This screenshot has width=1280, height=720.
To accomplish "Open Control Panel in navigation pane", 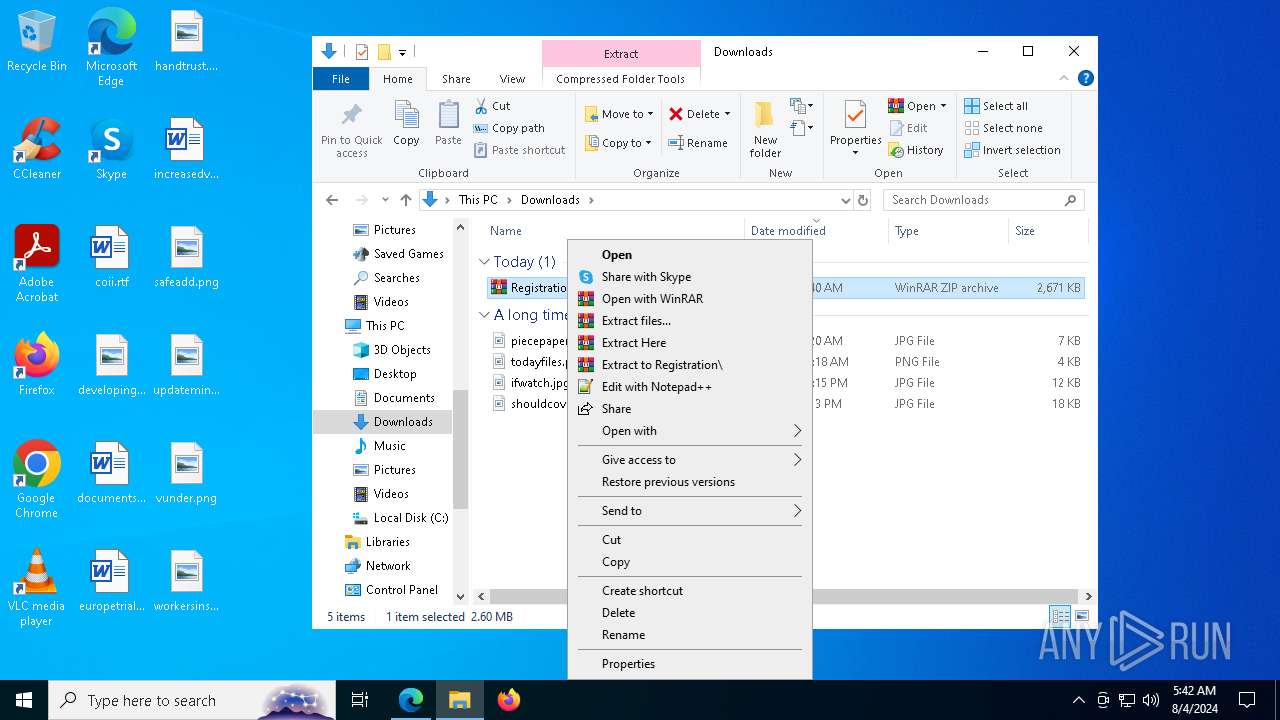I will pos(392,590).
